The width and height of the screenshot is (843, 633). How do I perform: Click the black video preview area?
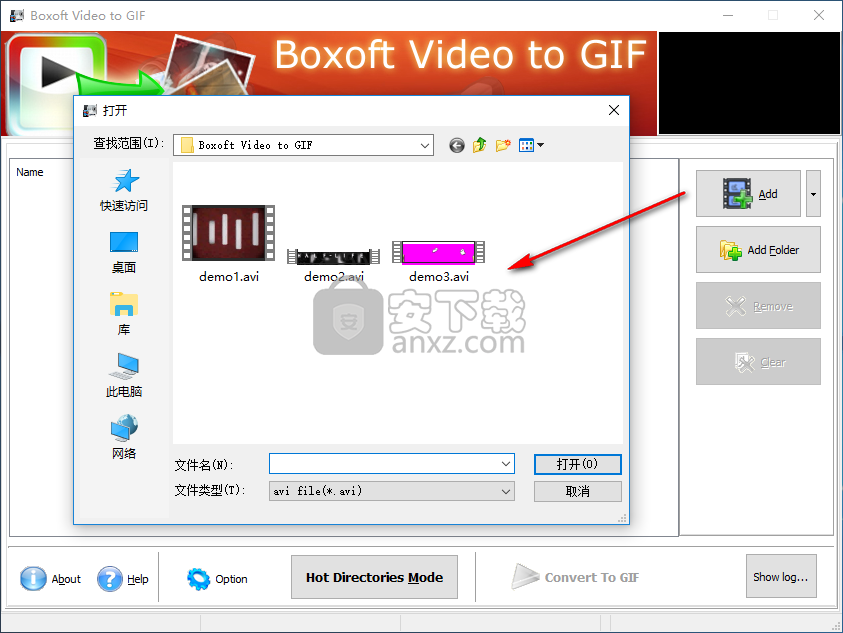749,82
